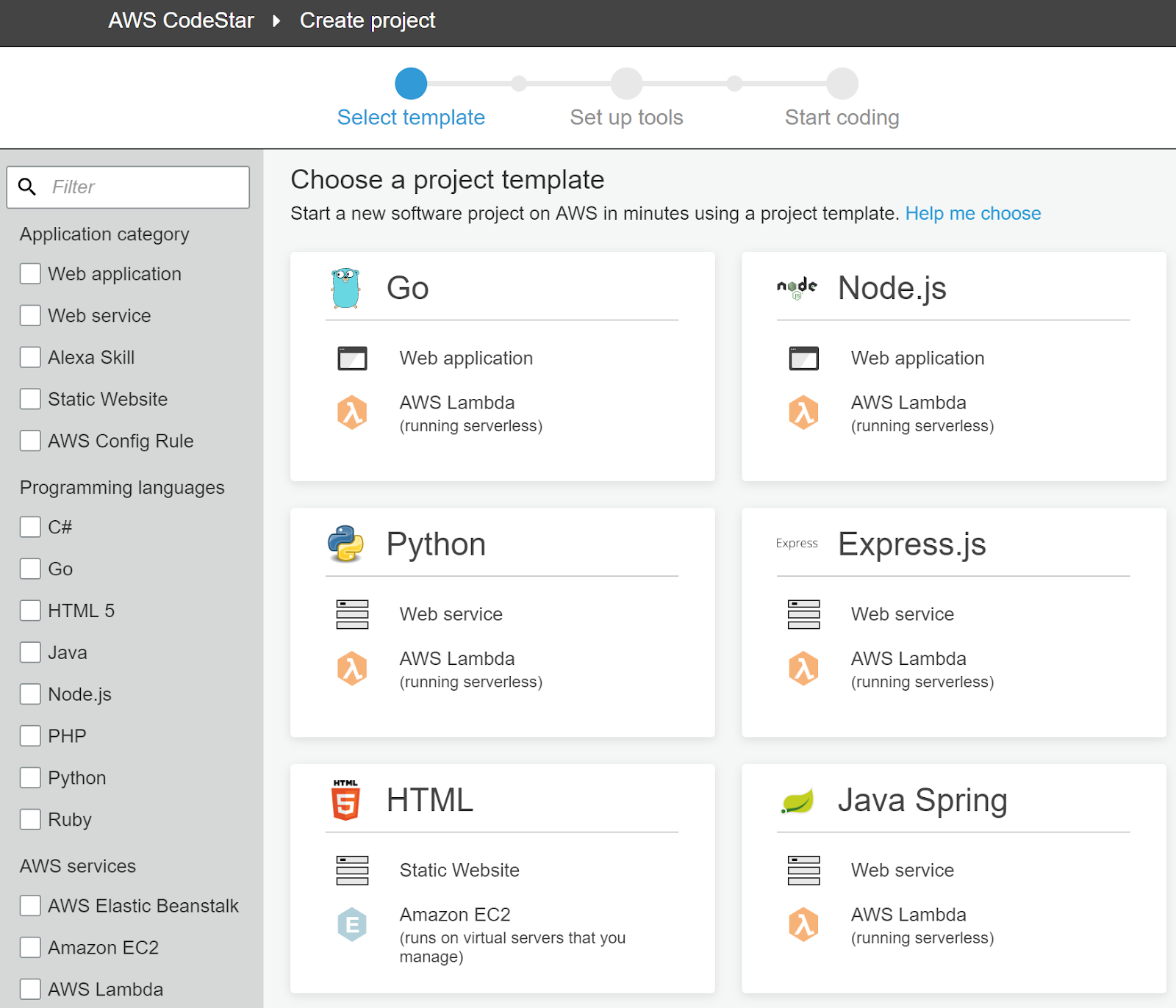The height and width of the screenshot is (1008, 1176).
Task: Toggle the AWS Lambda service checkbox
Action: coord(30,989)
